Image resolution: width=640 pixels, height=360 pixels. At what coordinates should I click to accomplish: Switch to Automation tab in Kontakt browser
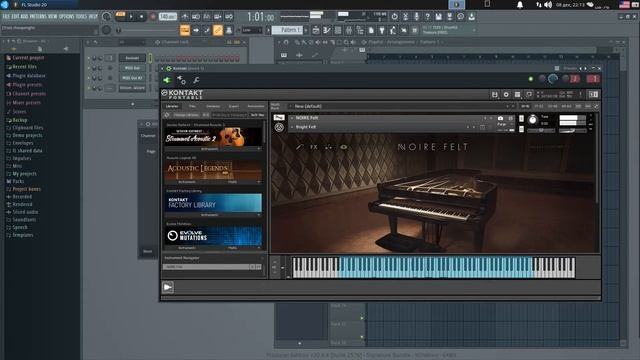click(x=256, y=106)
